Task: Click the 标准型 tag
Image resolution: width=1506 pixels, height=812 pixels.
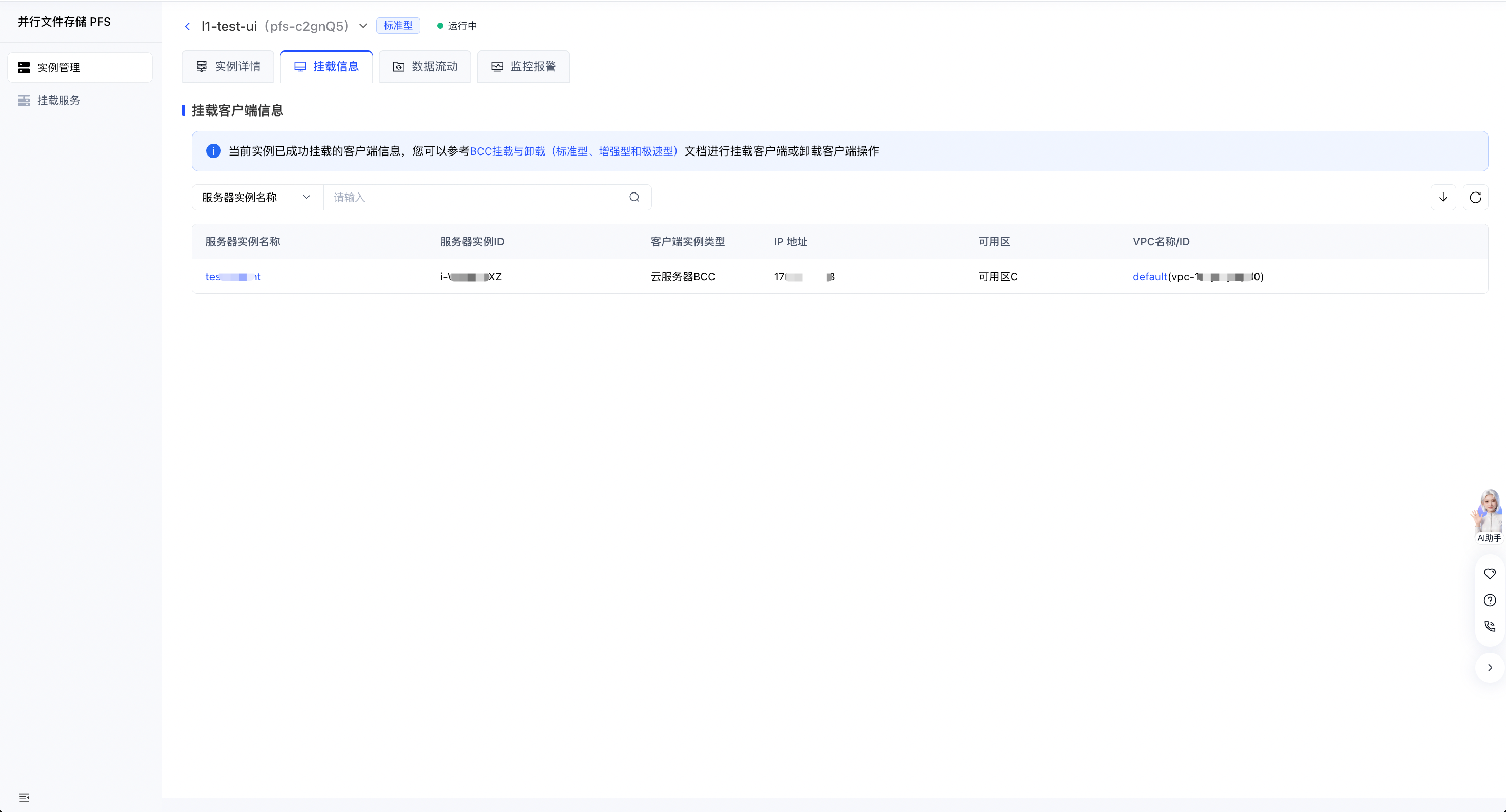Action: point(398,26)
